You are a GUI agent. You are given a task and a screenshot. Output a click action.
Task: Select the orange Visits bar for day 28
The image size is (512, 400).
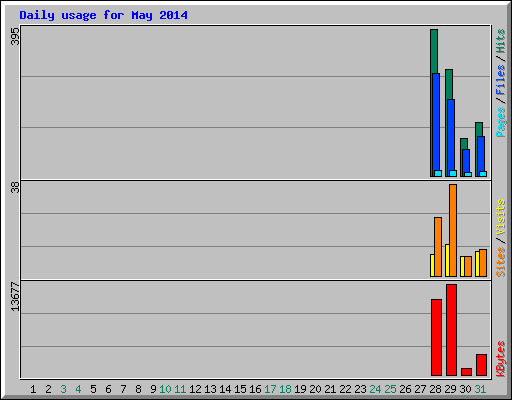[x=438, y=247]
